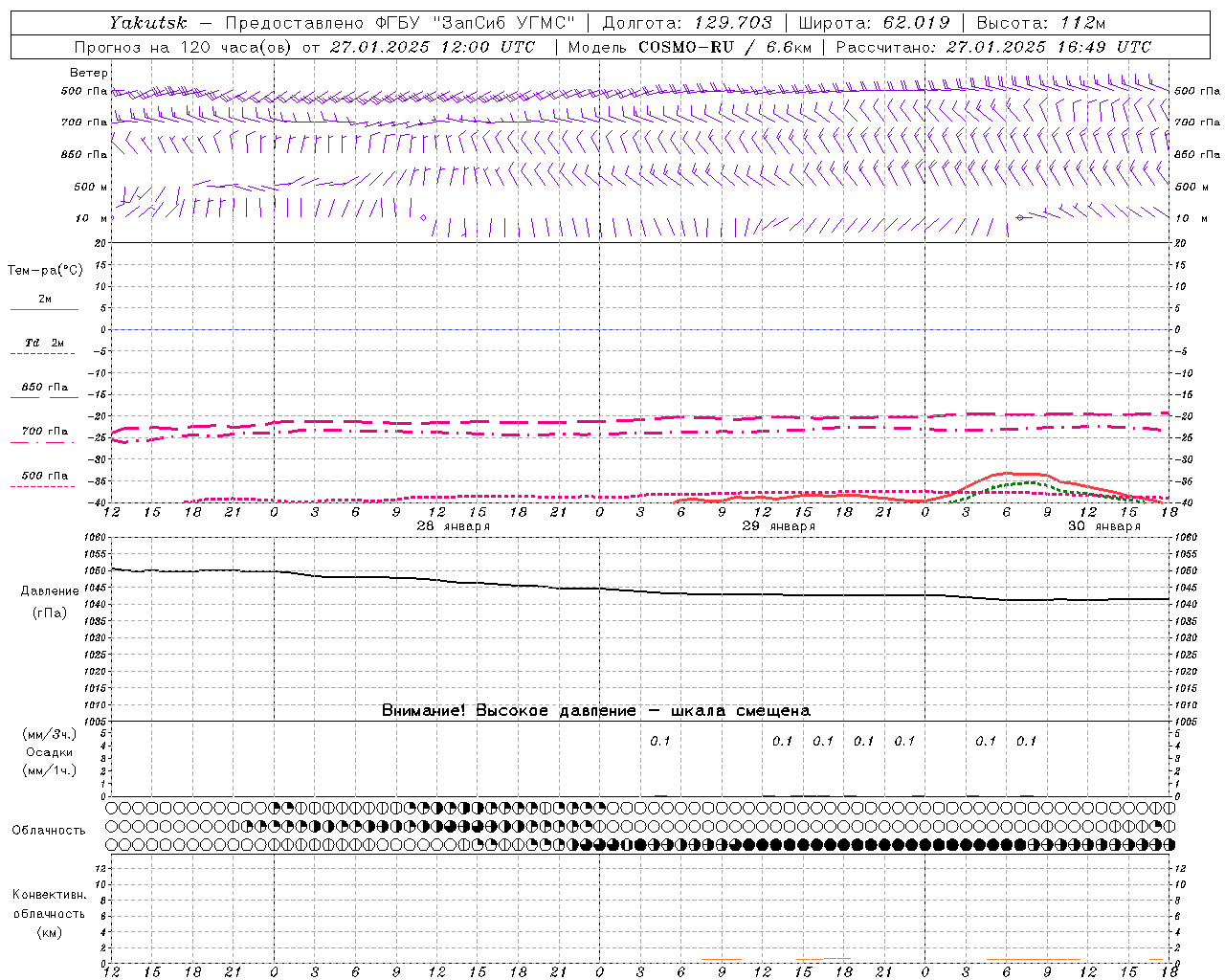The width and height of the screenshot is (1225, 980).
Task: Click the 'Высота: 112м' elevation text
Action: click(1039, 23)
